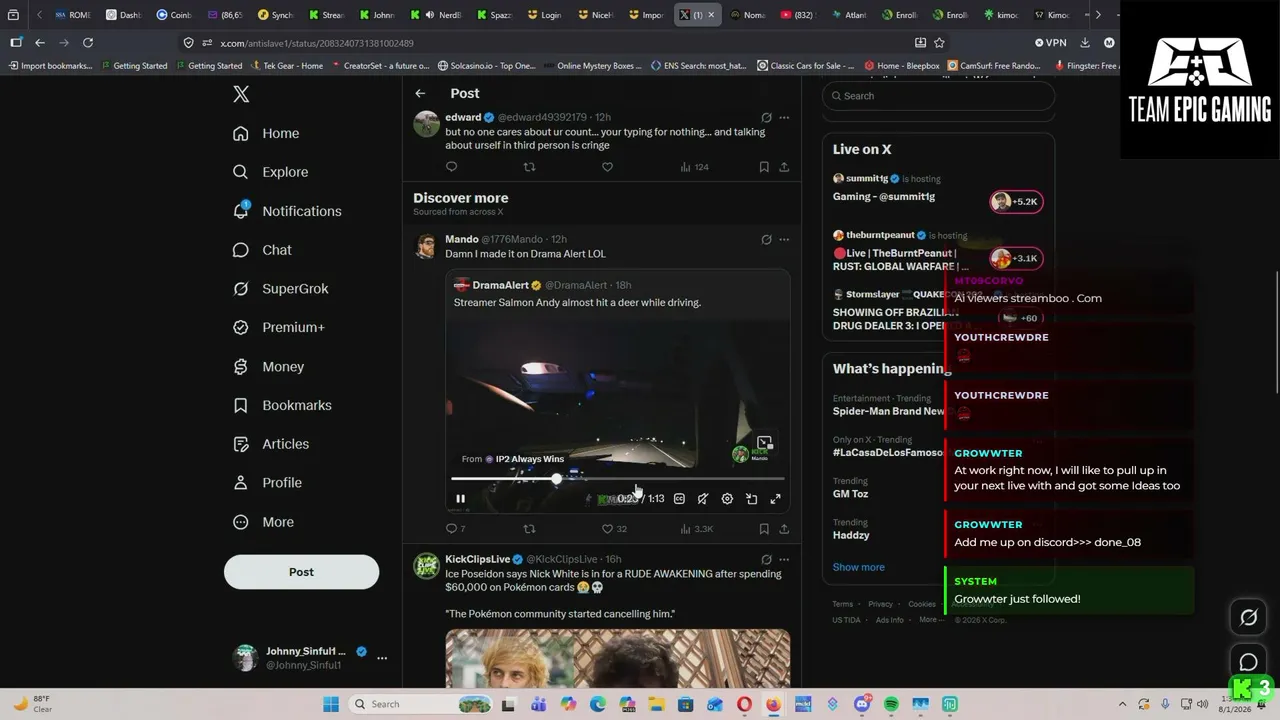The width and height of the screenshot is (1280, 720).
Task: Like edward's reply
Action: pyautogui.click(x=607, y=167)
